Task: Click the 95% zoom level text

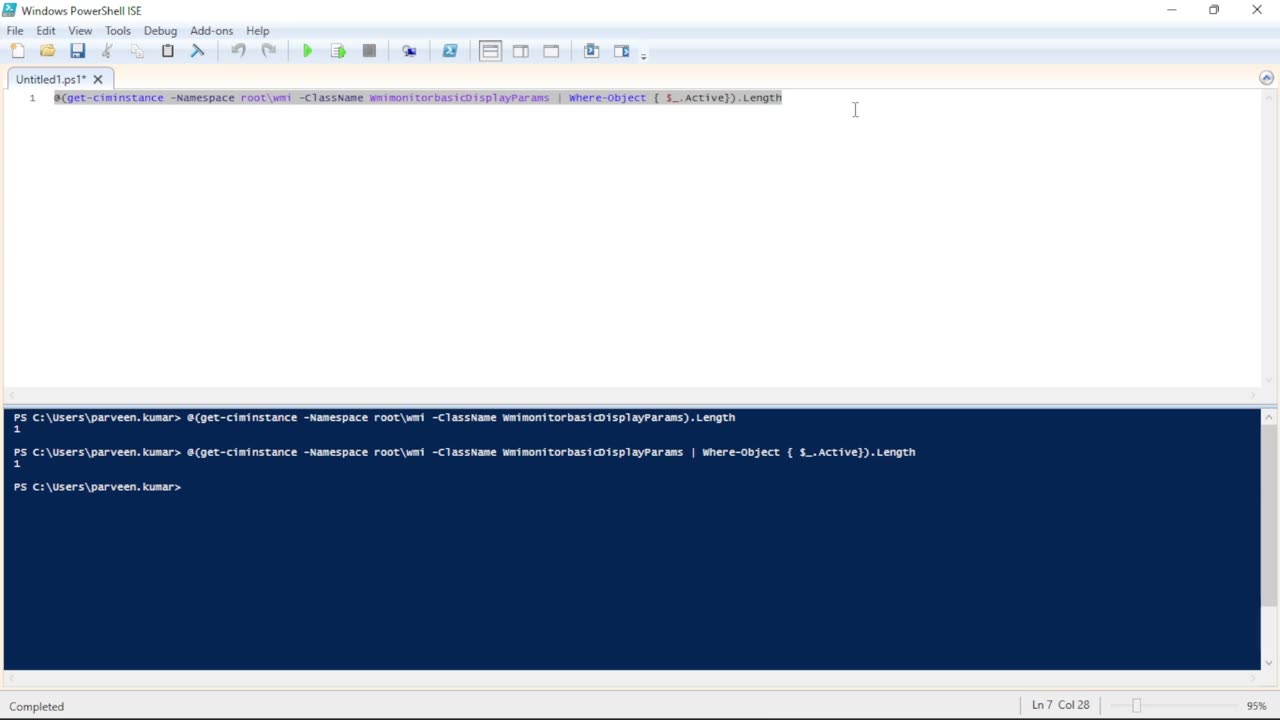Action: click(x=1256, y=706)
